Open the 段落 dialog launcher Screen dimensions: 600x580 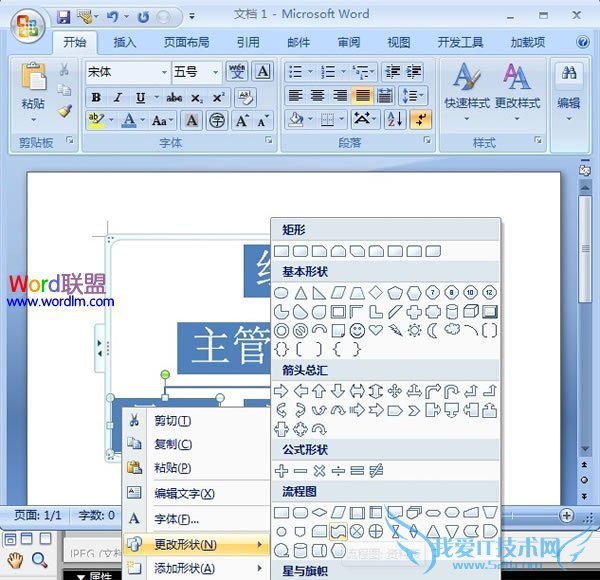427,140
